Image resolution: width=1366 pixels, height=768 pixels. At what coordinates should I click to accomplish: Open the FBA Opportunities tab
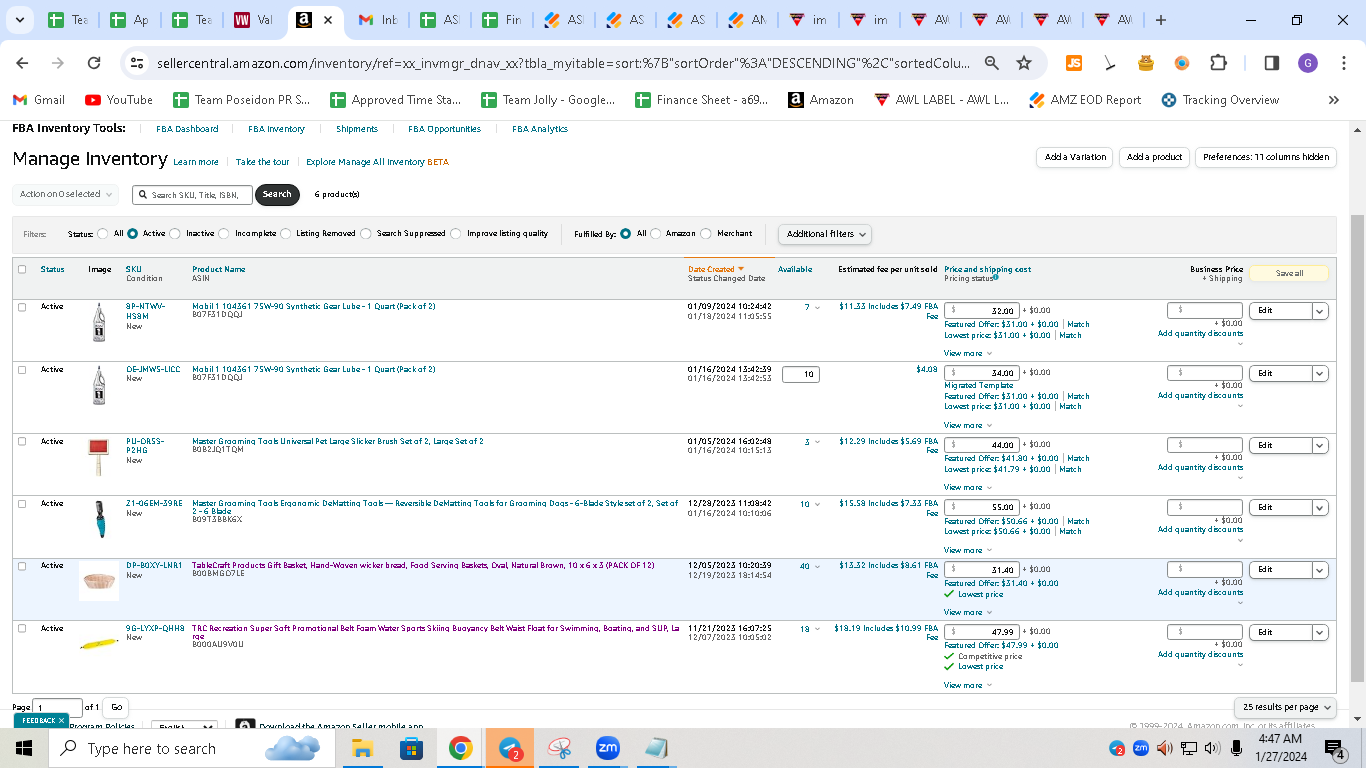444,129
